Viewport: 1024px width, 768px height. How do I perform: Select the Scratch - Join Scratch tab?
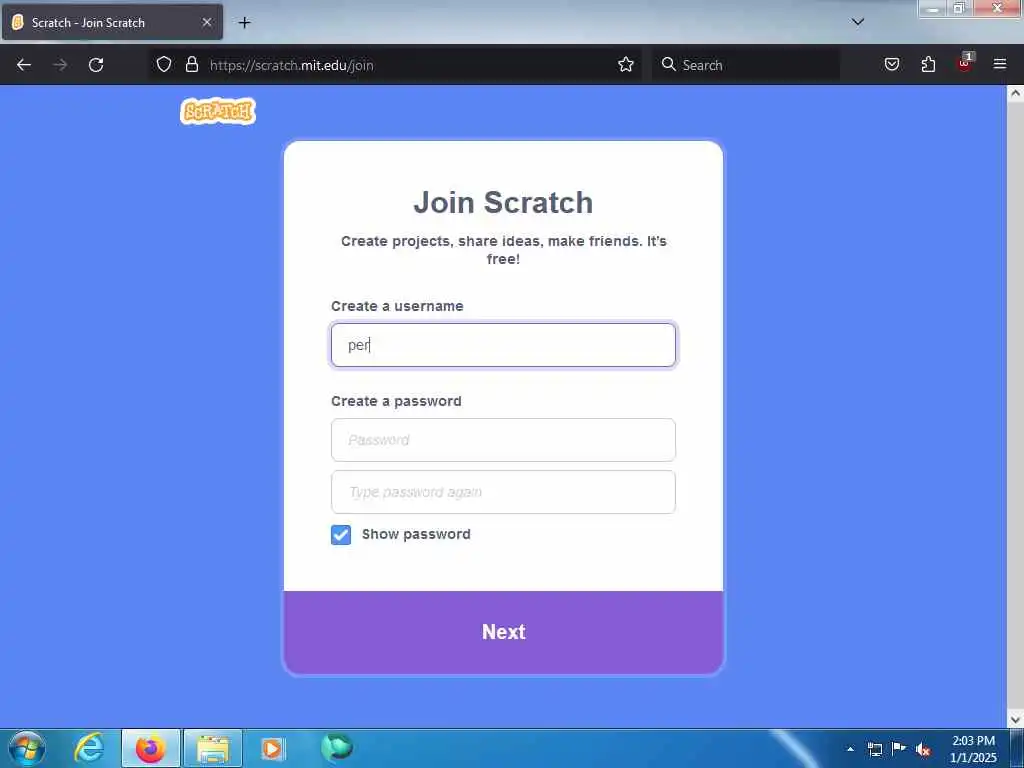point(112,22)
